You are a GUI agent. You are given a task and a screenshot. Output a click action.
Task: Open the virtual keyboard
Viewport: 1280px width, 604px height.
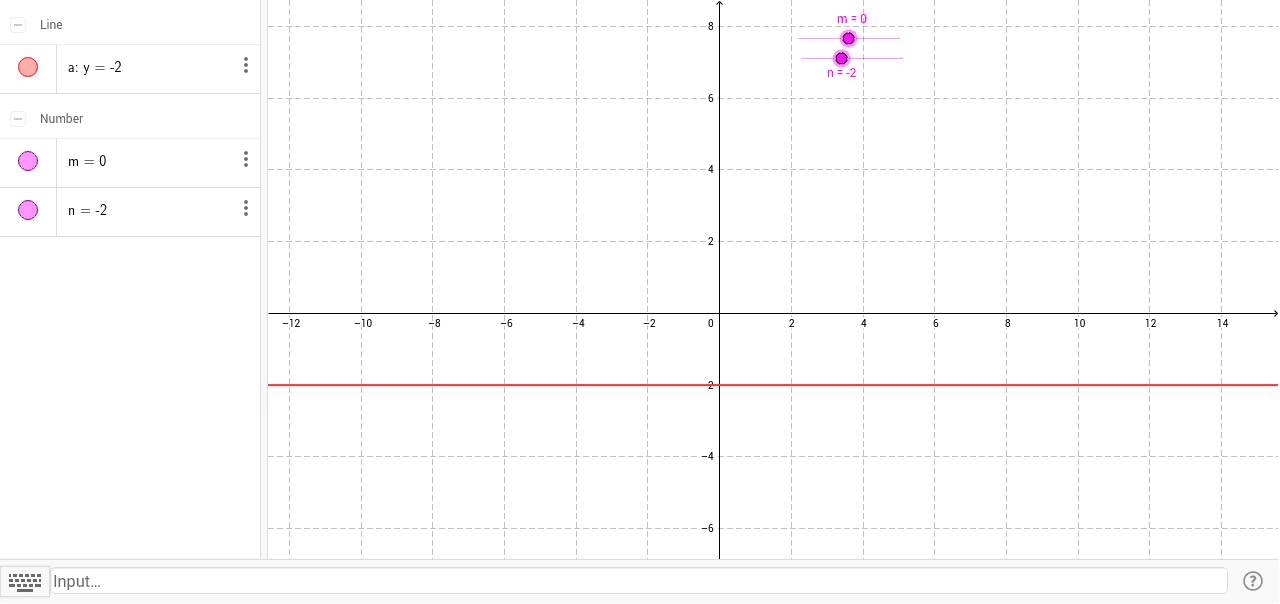[25, 581]
